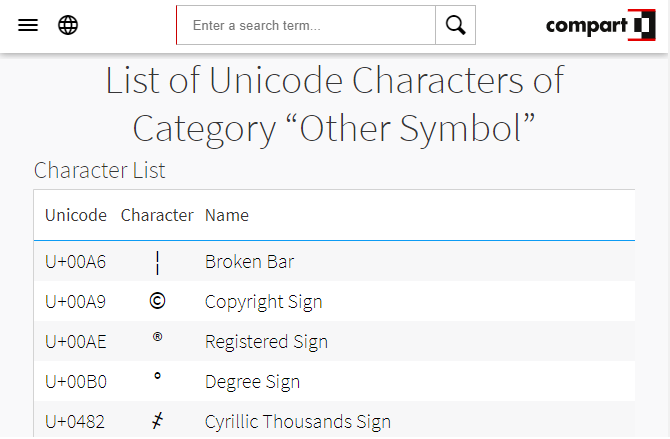Click the globe language icon
The width and height of the screenshot is (670, 439).
68,25
